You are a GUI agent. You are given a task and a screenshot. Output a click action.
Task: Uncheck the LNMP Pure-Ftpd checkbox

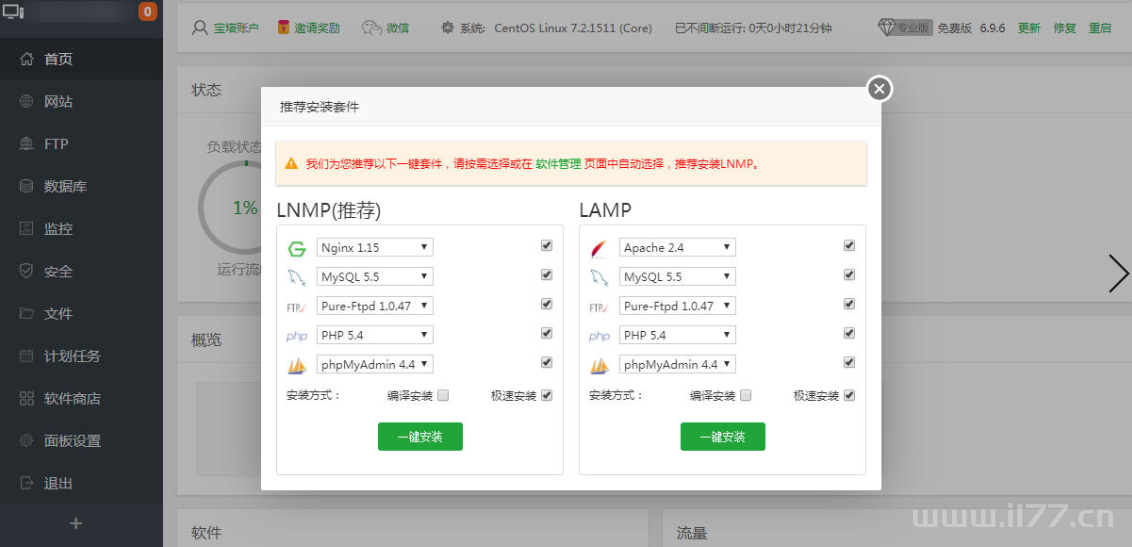[547, 304]
